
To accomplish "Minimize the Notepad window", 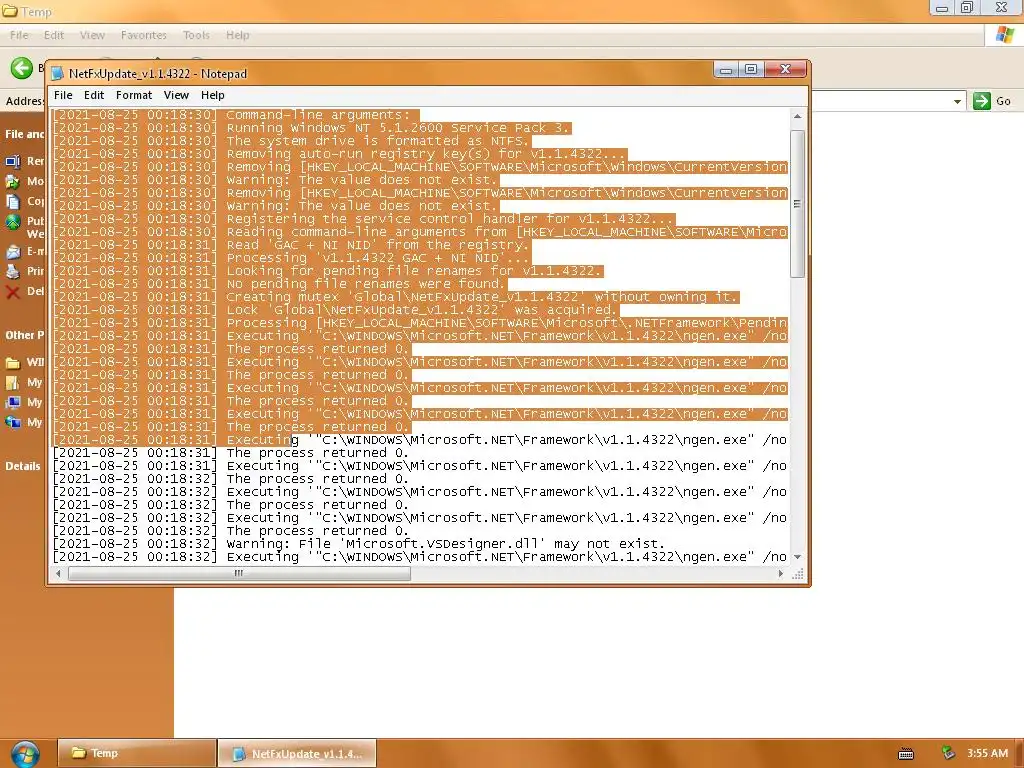I will (x=726, y=69).
